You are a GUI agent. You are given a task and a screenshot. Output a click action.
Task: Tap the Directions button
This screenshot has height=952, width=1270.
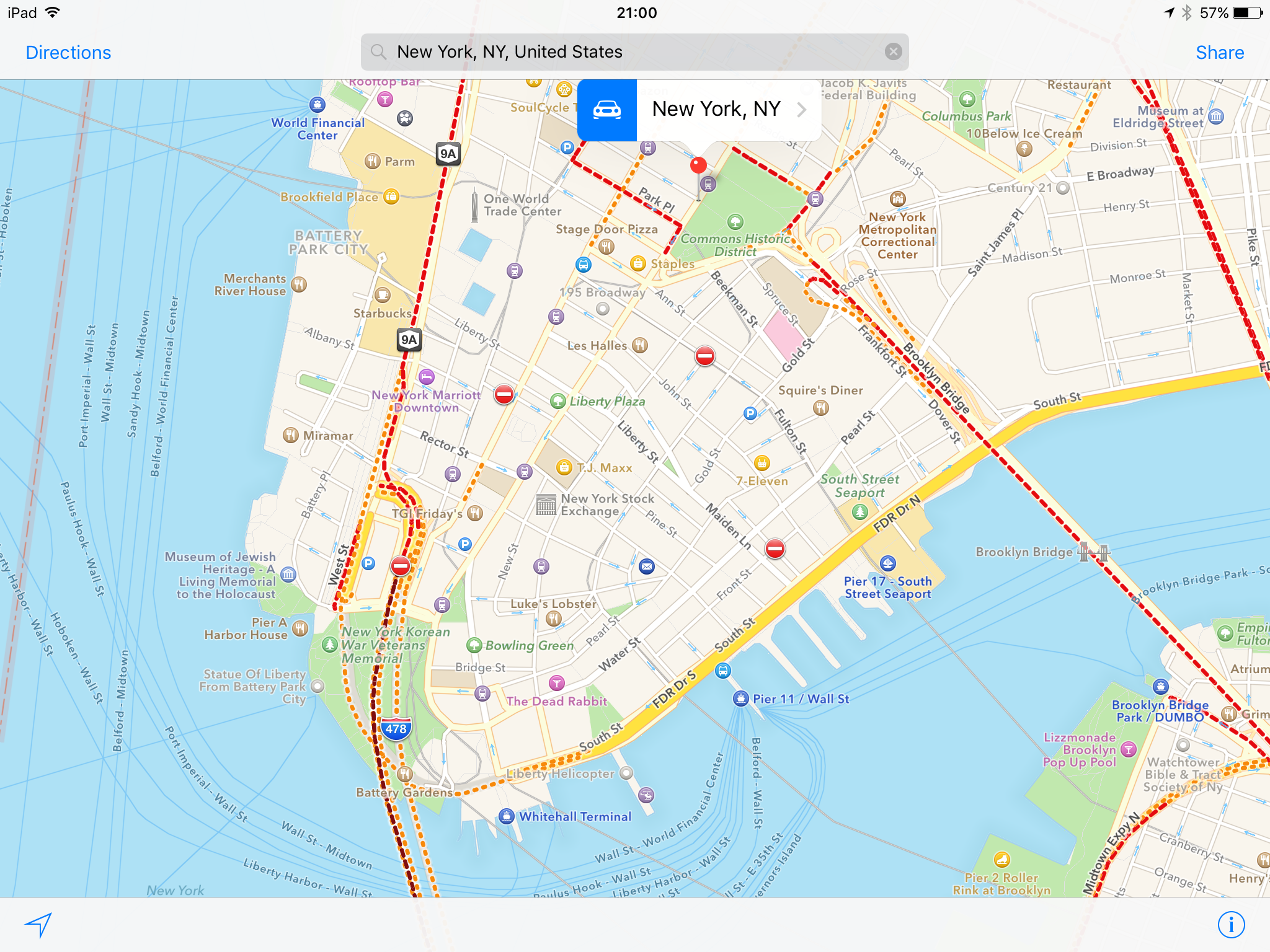[68, 53]
